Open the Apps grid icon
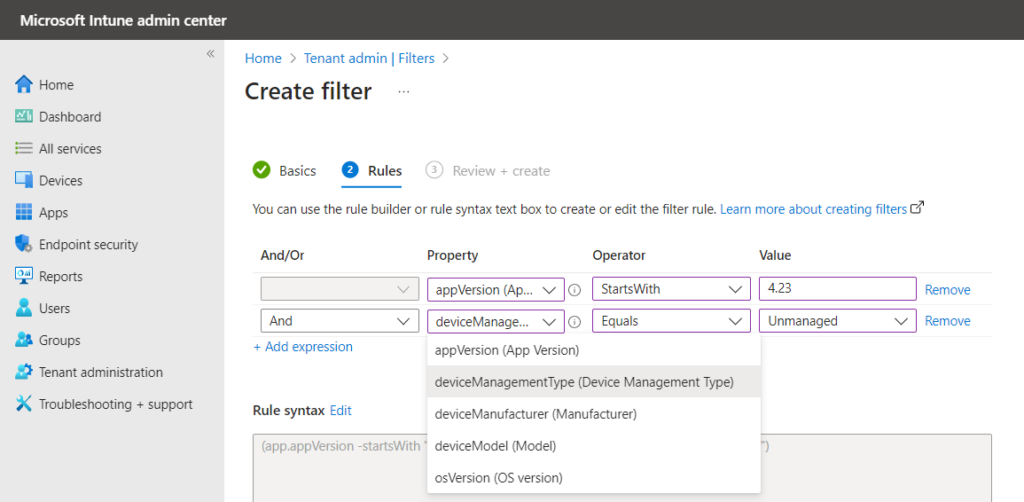This screenshot has width=1024, height=502. [x=24, y=213]
